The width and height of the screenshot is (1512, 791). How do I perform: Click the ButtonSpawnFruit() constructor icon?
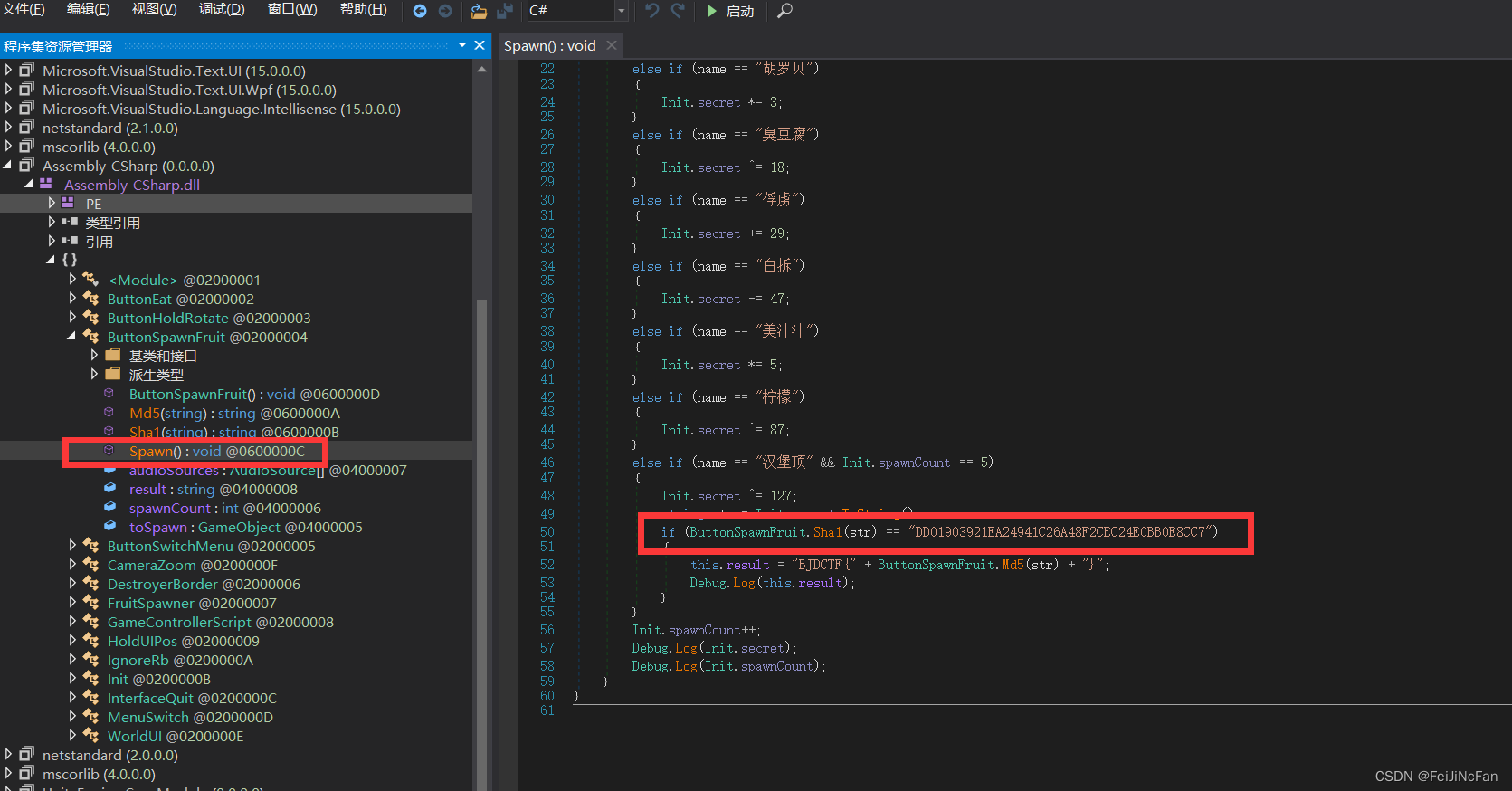(109, 393)
